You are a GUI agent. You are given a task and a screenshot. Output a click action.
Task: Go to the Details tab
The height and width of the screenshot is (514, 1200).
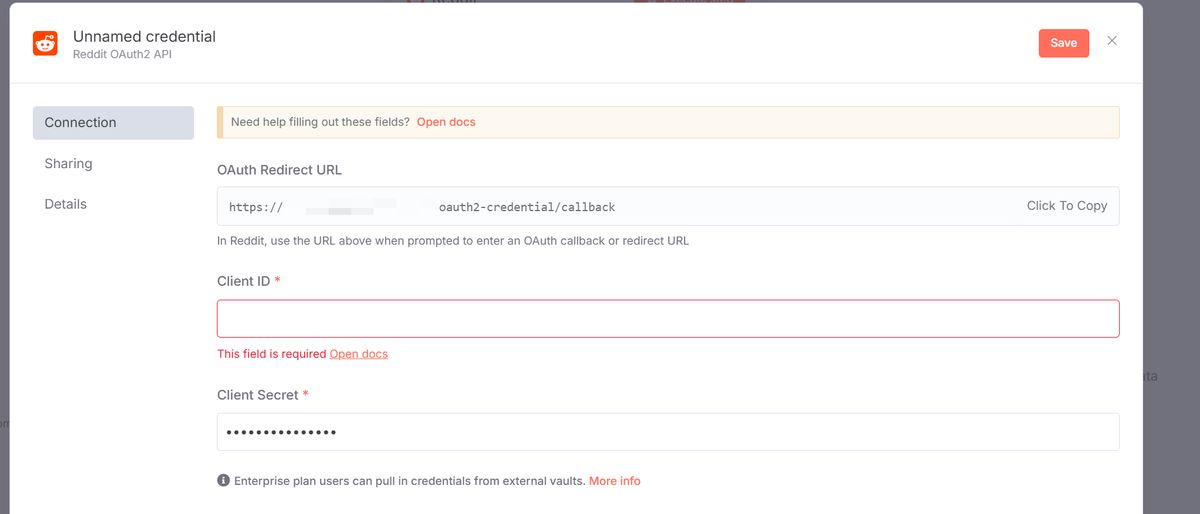click(66, 204)
